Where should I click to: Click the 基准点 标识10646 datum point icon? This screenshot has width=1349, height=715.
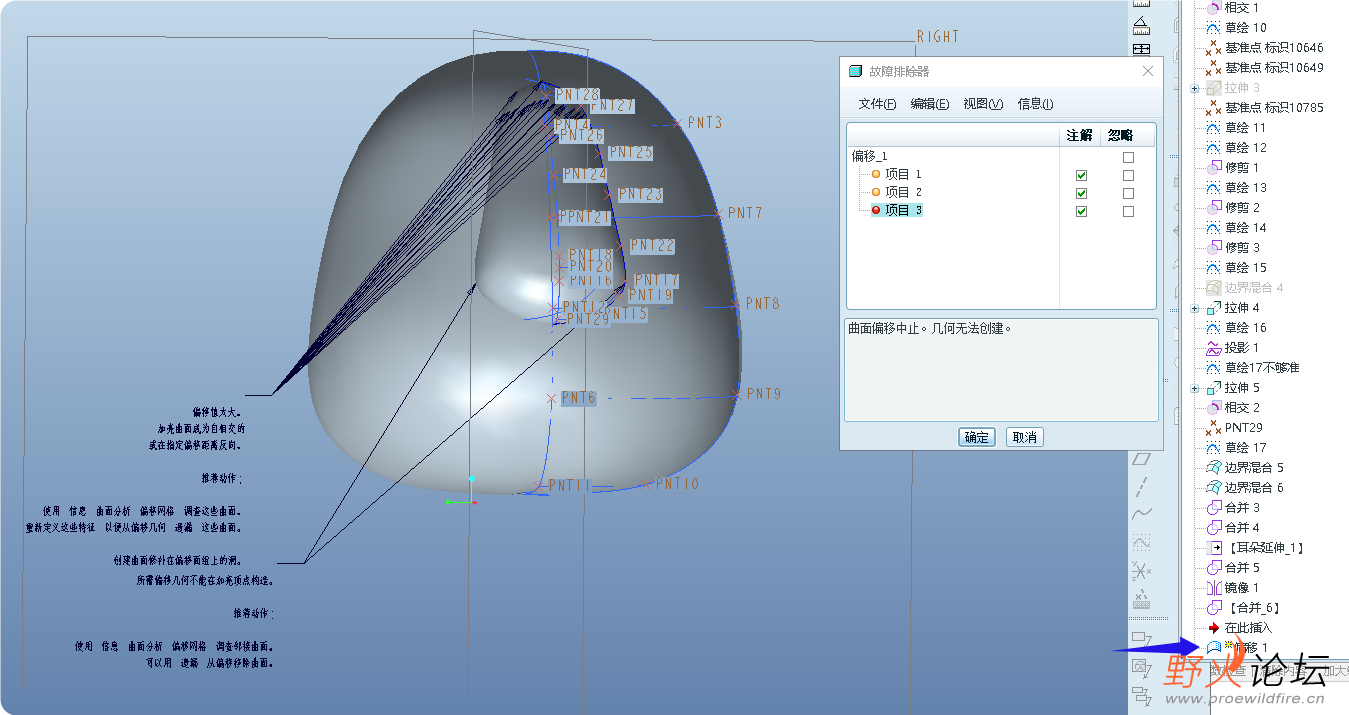tap(1213, 48)
